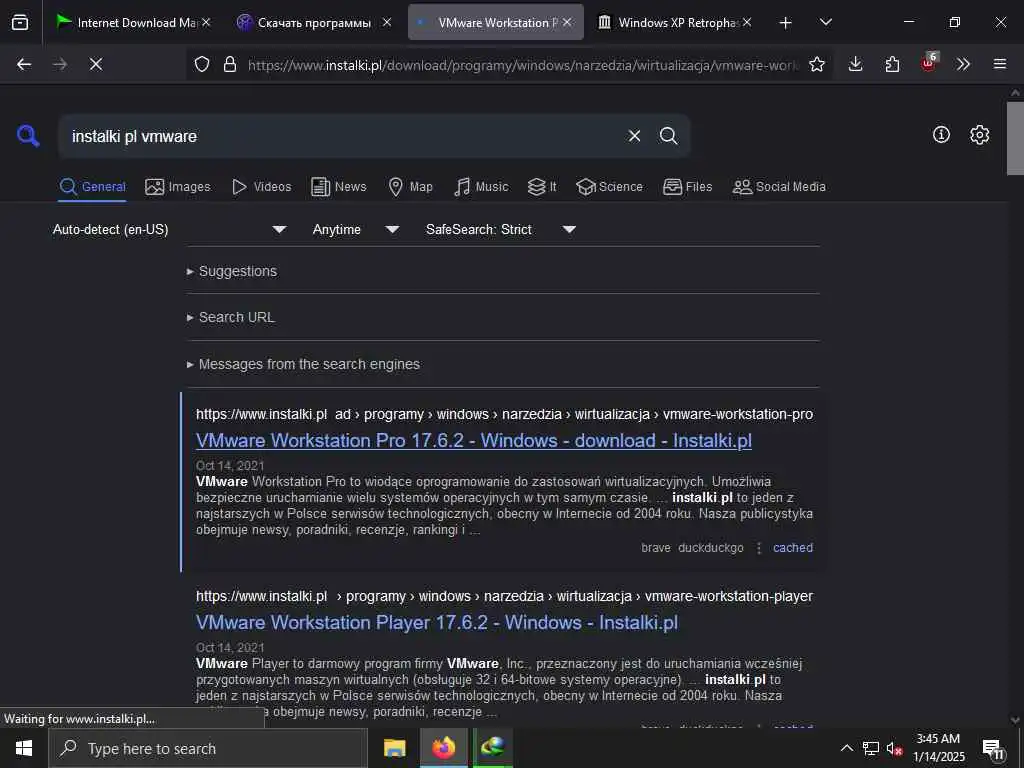Open the Extensions puzzle-piece menu
The height and width of the screenshot is (768, 1024).
click(x=892, y=64)
